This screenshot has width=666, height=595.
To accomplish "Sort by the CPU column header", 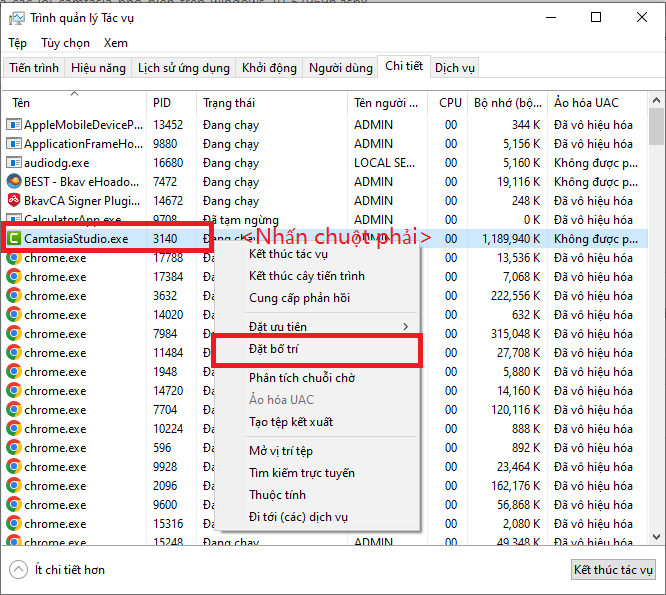I will tap(448, 103).
